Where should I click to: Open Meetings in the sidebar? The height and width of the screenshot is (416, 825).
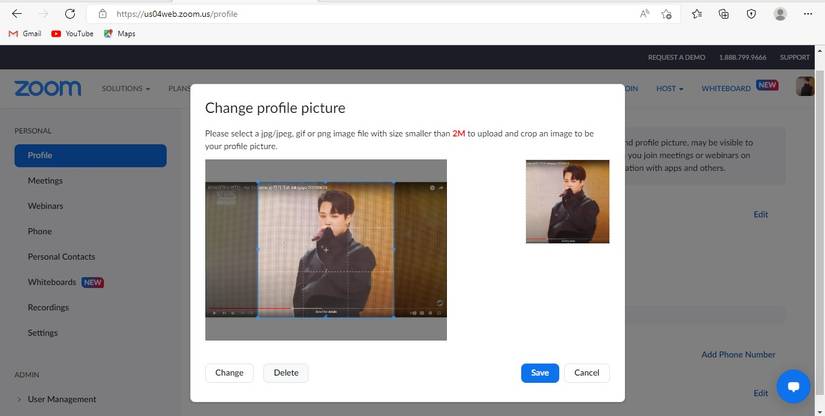(x=45, y=180)
